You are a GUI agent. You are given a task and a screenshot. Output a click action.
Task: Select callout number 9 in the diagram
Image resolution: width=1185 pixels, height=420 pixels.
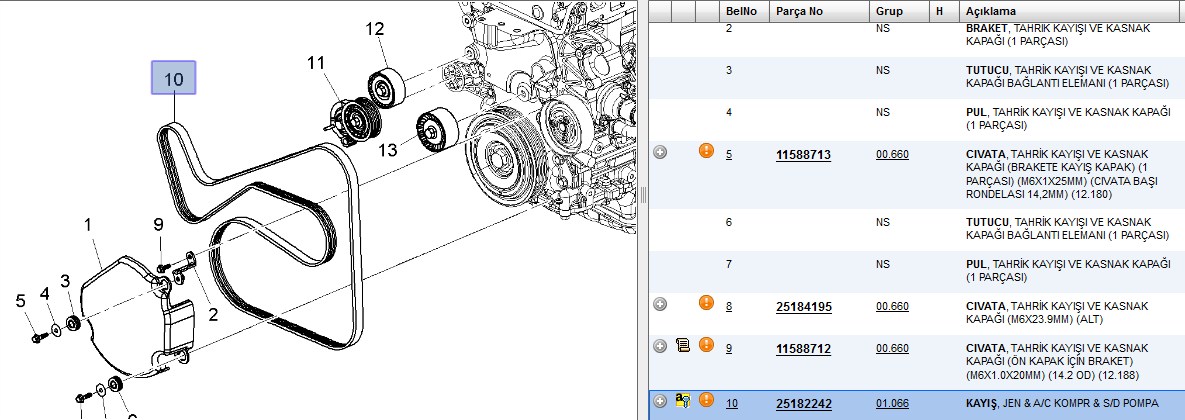click(x=158, y=224)
